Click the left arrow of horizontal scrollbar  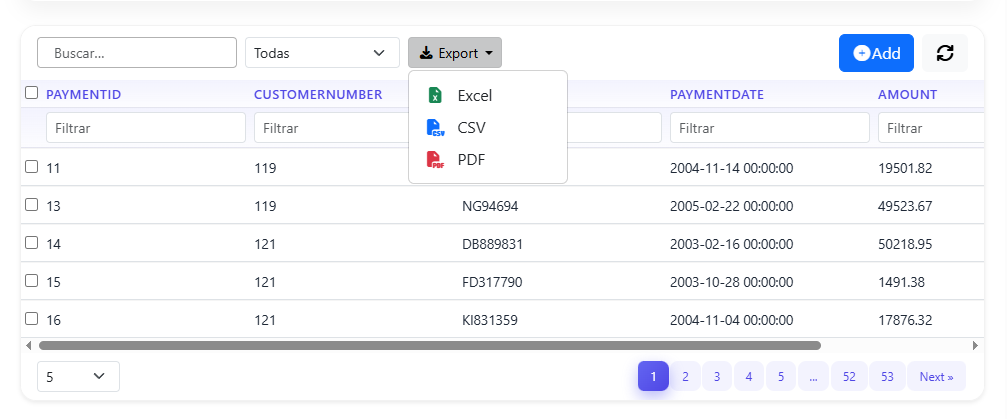28,345
